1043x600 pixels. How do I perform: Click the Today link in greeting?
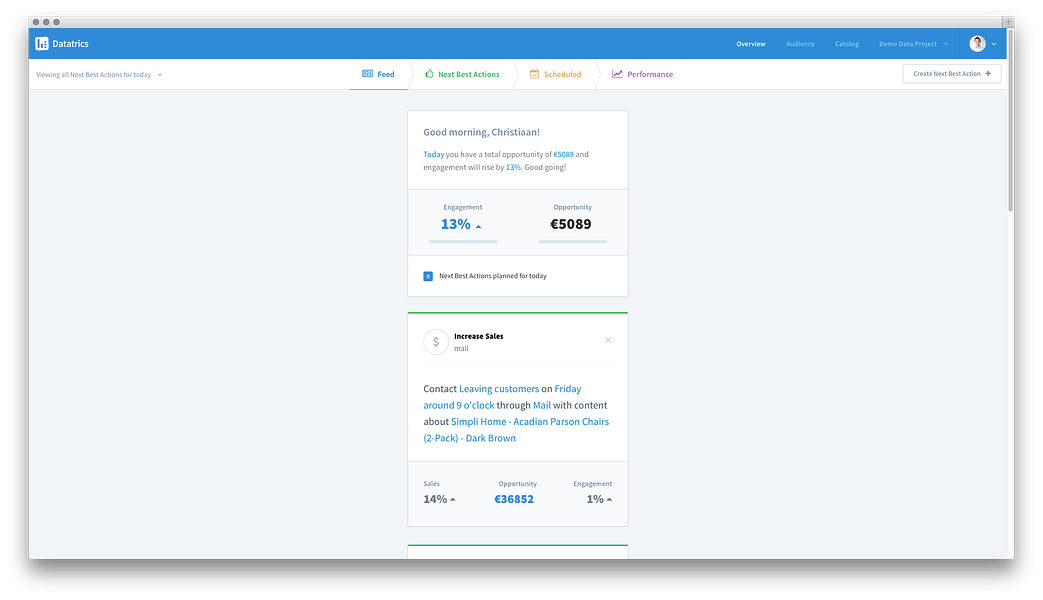point(434,154)
